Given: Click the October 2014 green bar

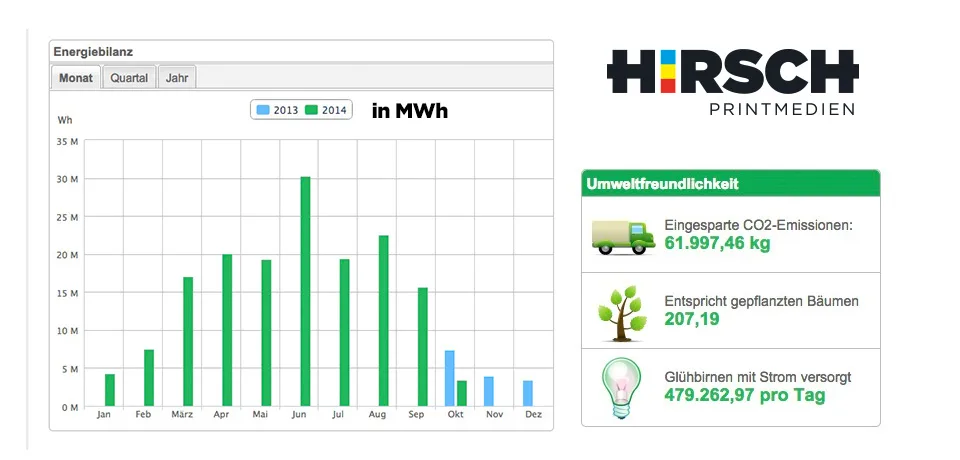Looking at the screenshot, I should pos(462,393).
